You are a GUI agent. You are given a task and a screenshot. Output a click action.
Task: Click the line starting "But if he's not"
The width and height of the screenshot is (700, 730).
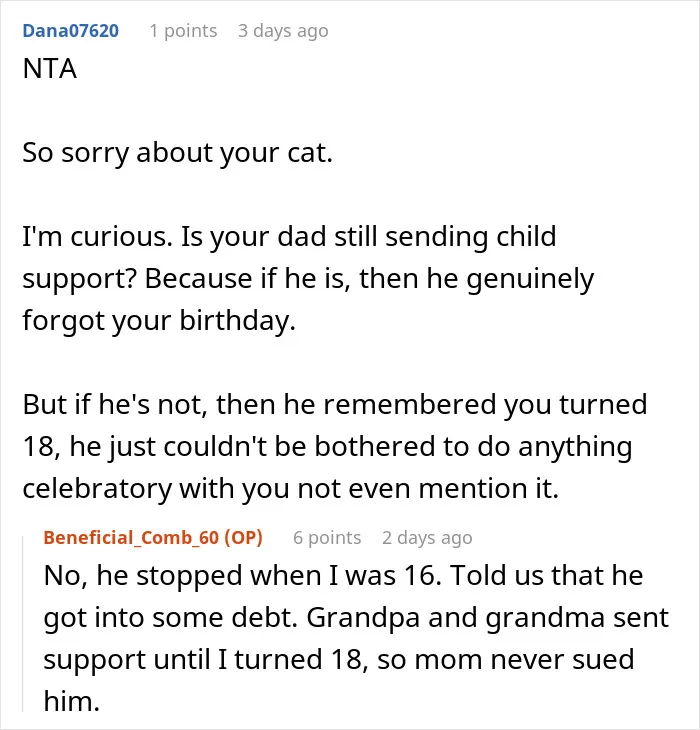click(x=335, y=404)
